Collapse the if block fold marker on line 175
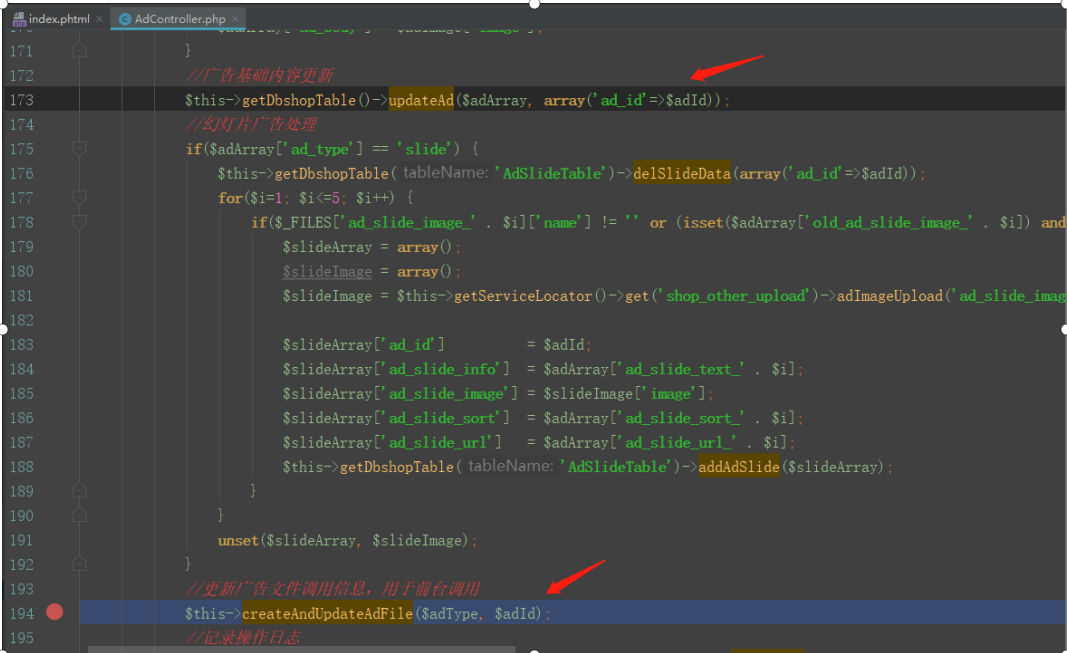This screenshot has height=653, width=1067. tap(79, 148)
